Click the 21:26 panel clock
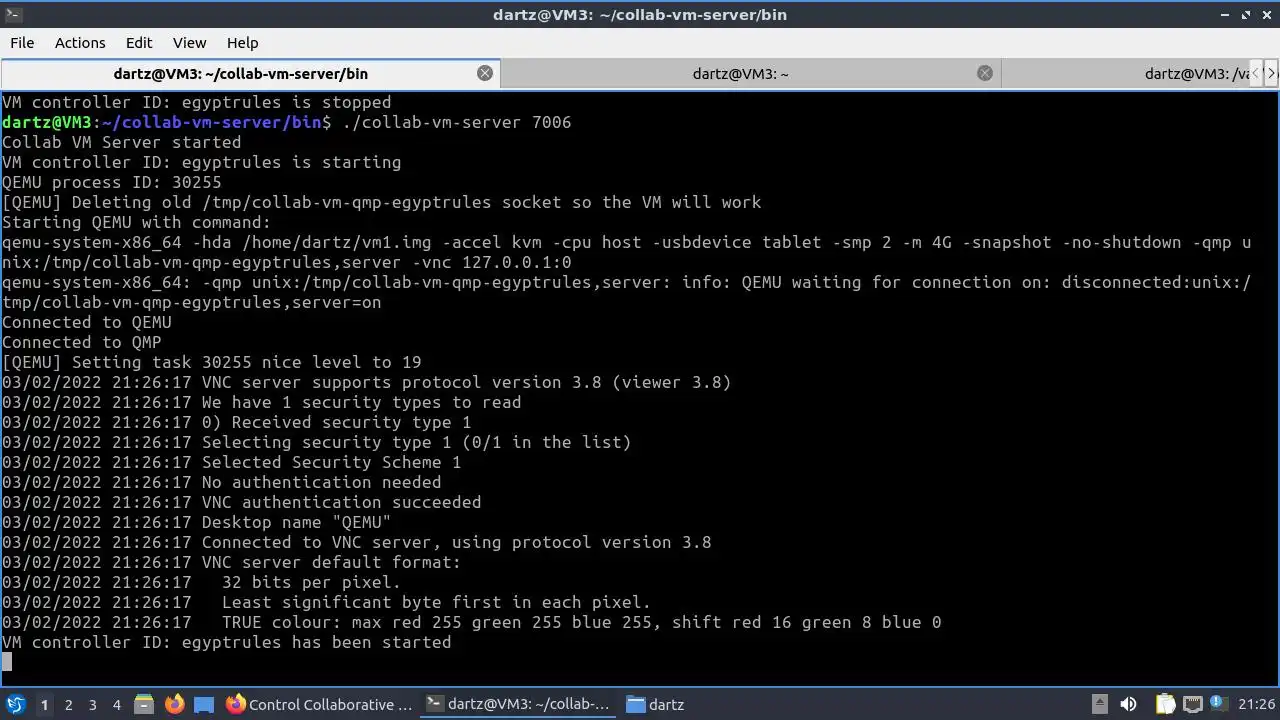 pos(1257,705)
